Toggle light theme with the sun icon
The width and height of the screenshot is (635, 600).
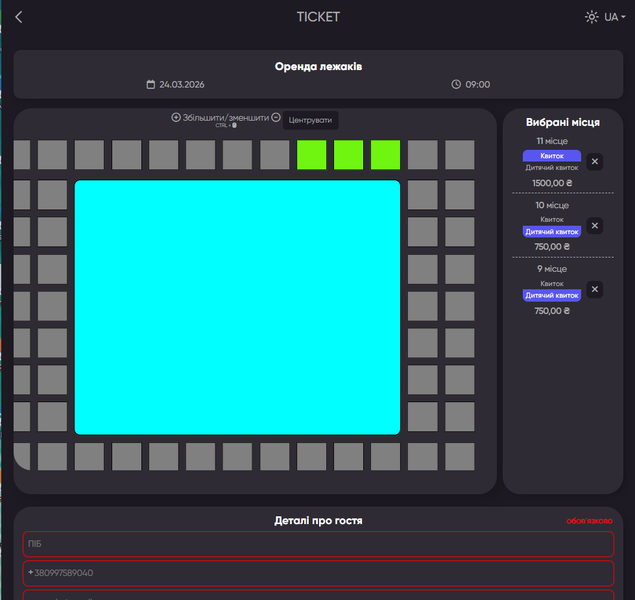click(x=592, y=17)
